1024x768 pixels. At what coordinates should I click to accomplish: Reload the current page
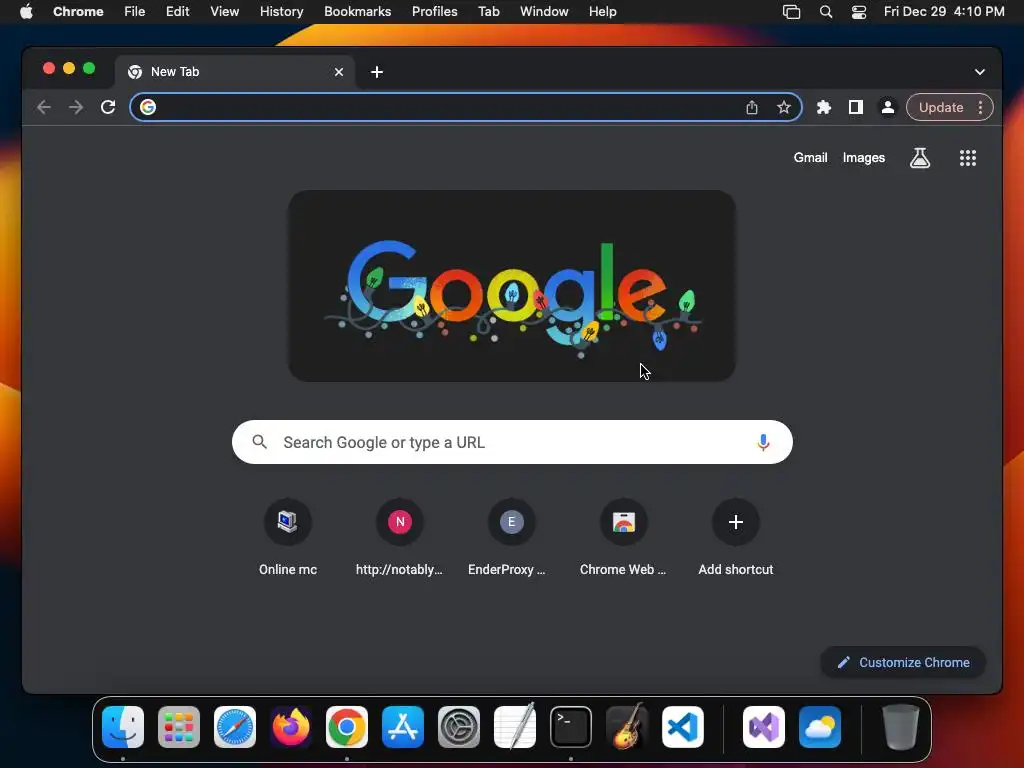(x=108, y=107)
